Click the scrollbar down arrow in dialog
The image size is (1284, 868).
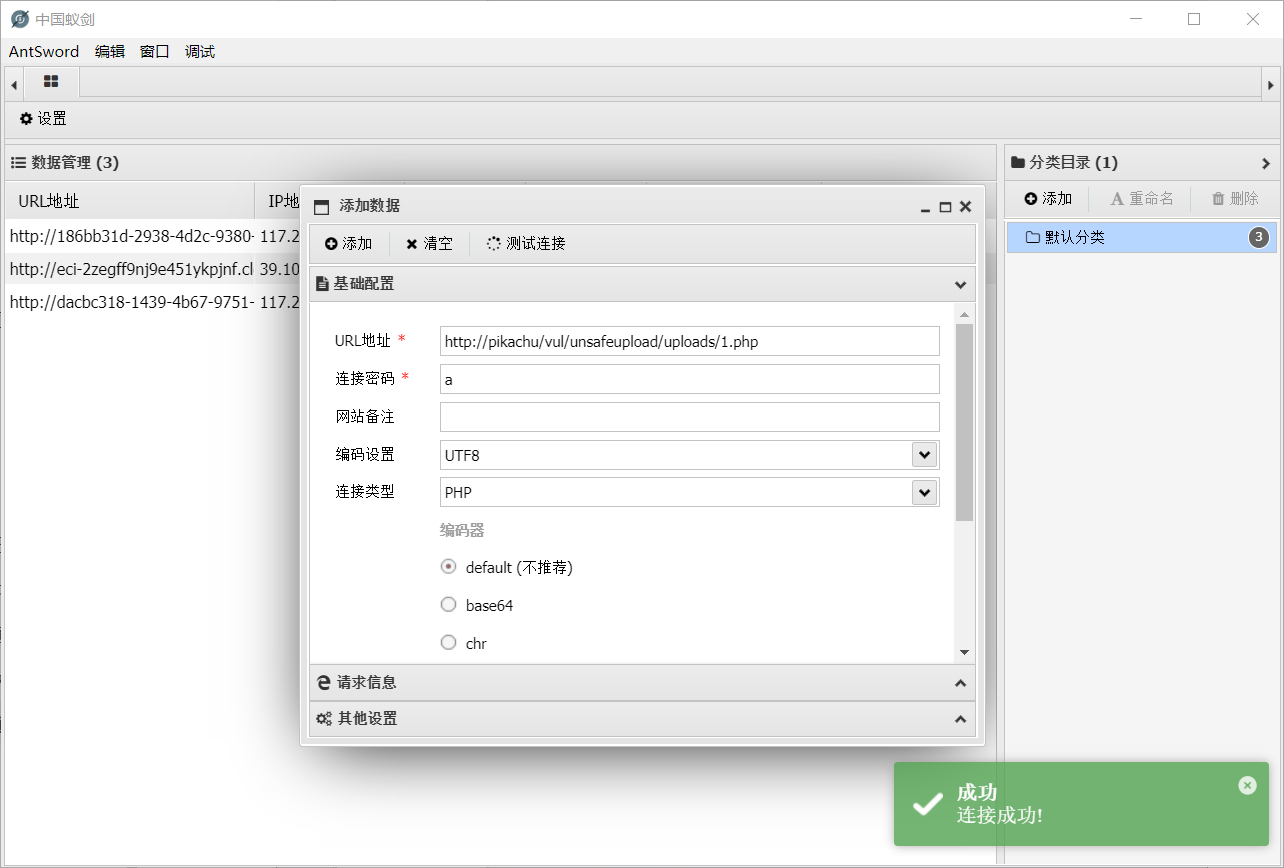tap(964, 652)
